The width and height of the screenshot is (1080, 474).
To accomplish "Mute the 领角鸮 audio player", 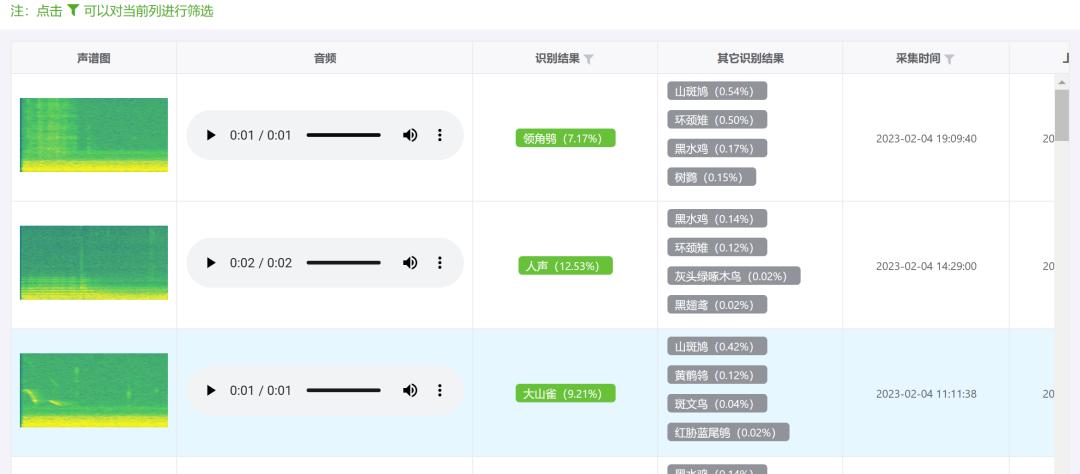I will [x=410, y=135].
